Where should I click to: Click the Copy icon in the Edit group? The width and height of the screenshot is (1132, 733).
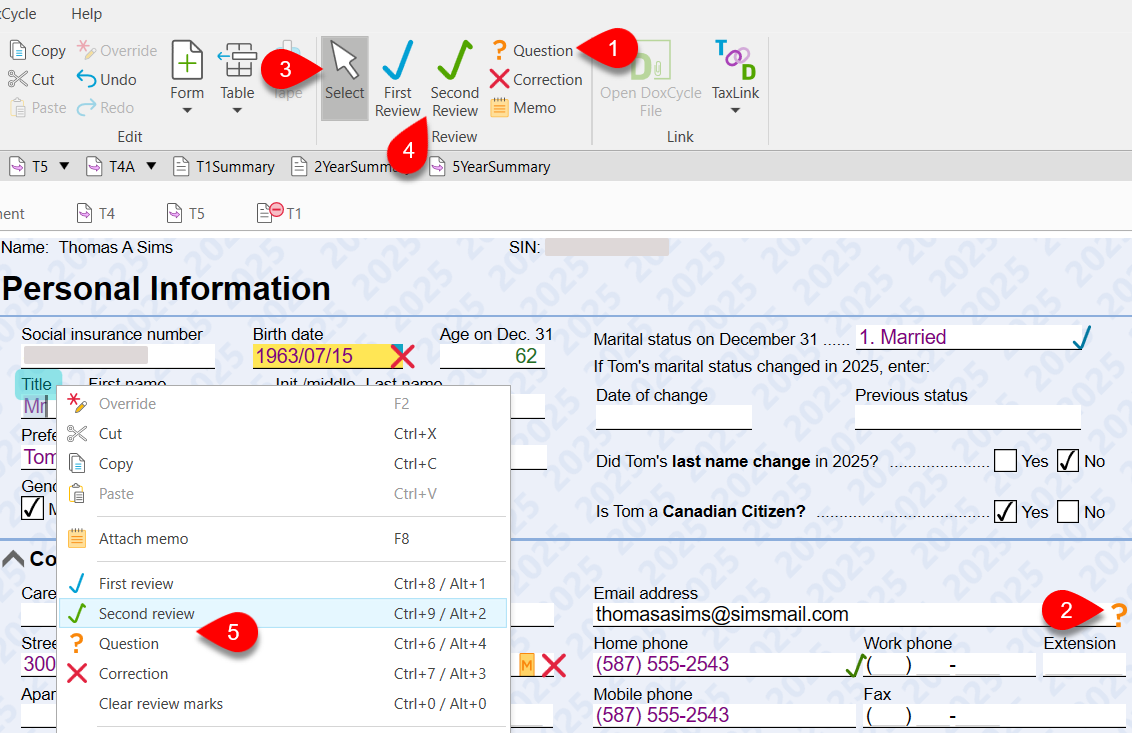point(18,51)
